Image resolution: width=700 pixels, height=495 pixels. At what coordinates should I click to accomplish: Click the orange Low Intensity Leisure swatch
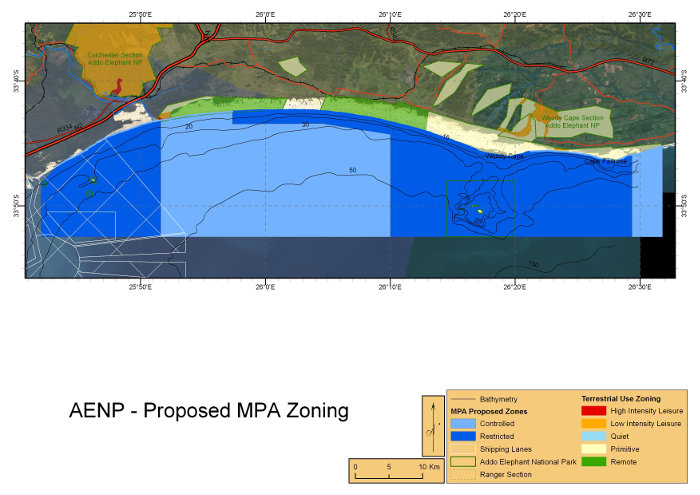click(594, 424)
